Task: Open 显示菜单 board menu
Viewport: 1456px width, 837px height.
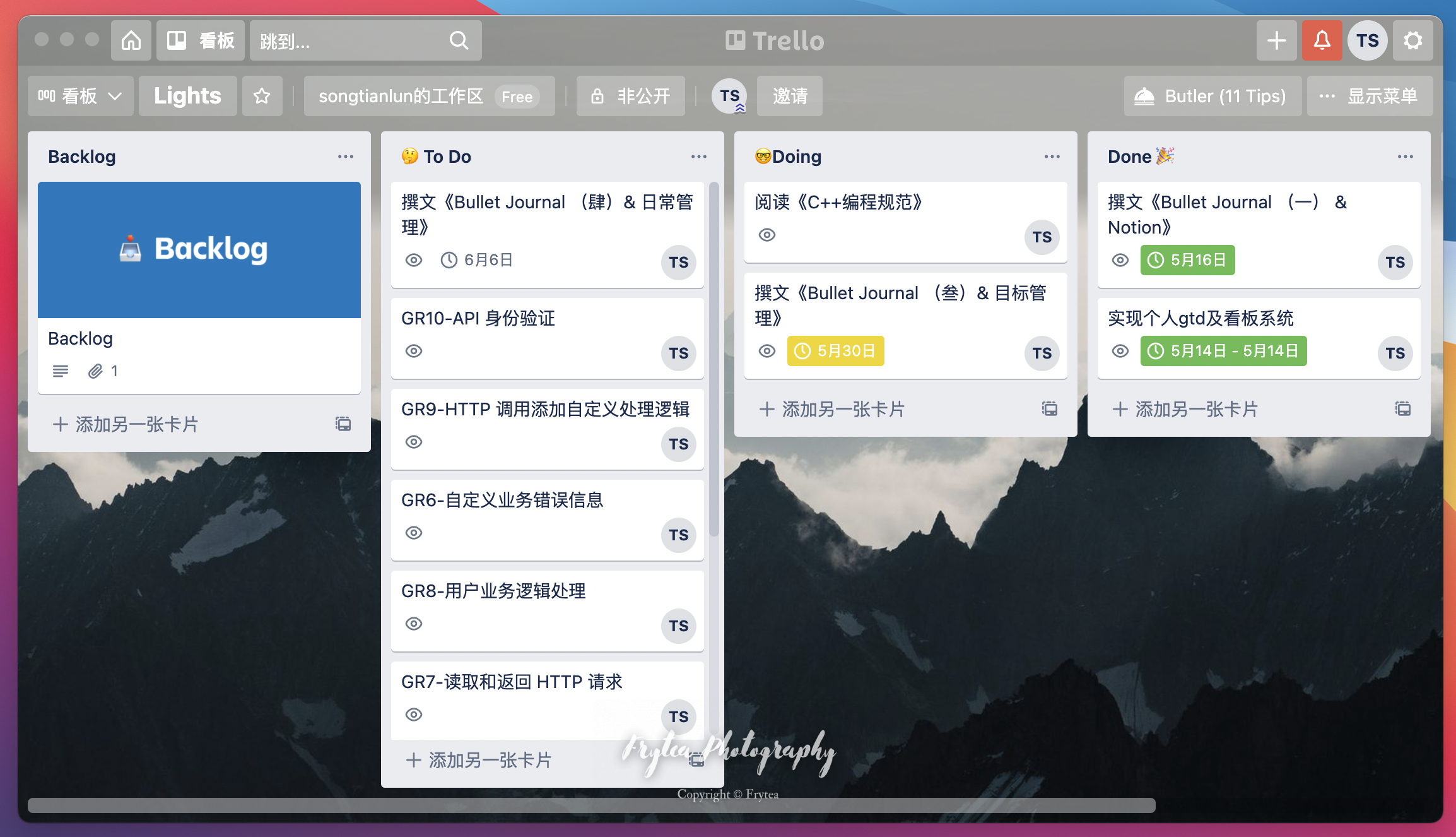Action: click(1370, 96)
